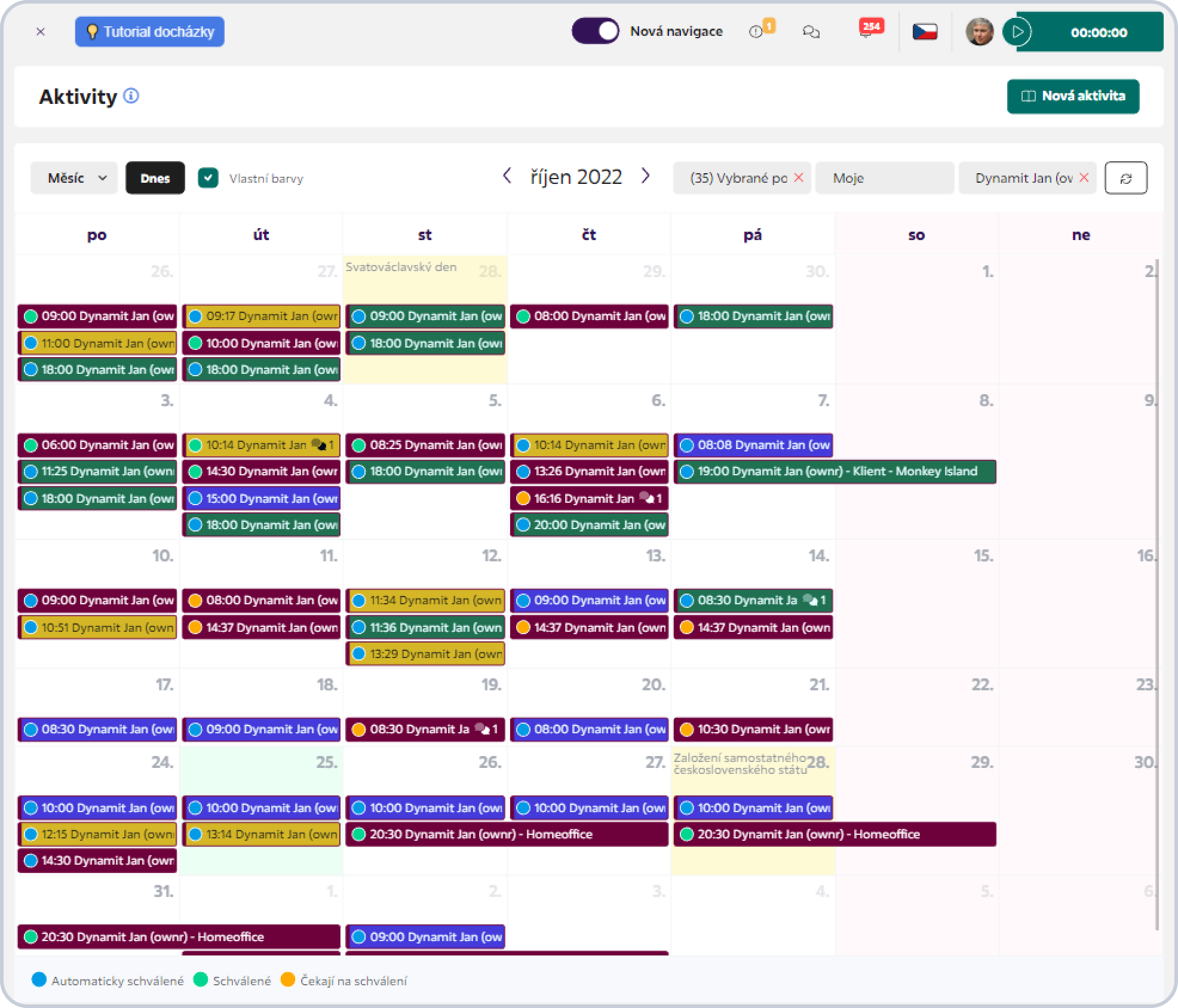Clear the Dynamit Jan filter with X
Viewport: 1178px width, 1008px height.
click(1084, 178)
